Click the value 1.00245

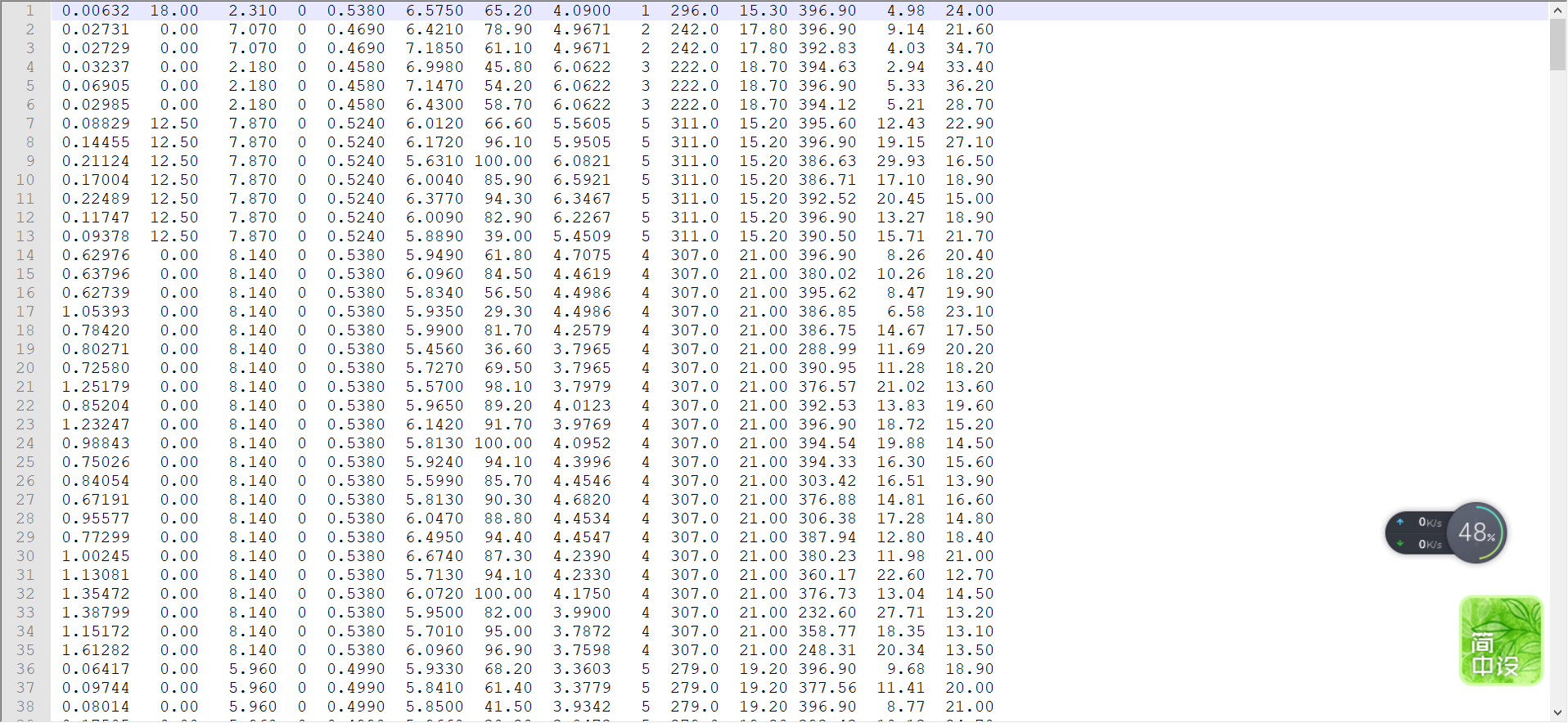coord(96,556)
